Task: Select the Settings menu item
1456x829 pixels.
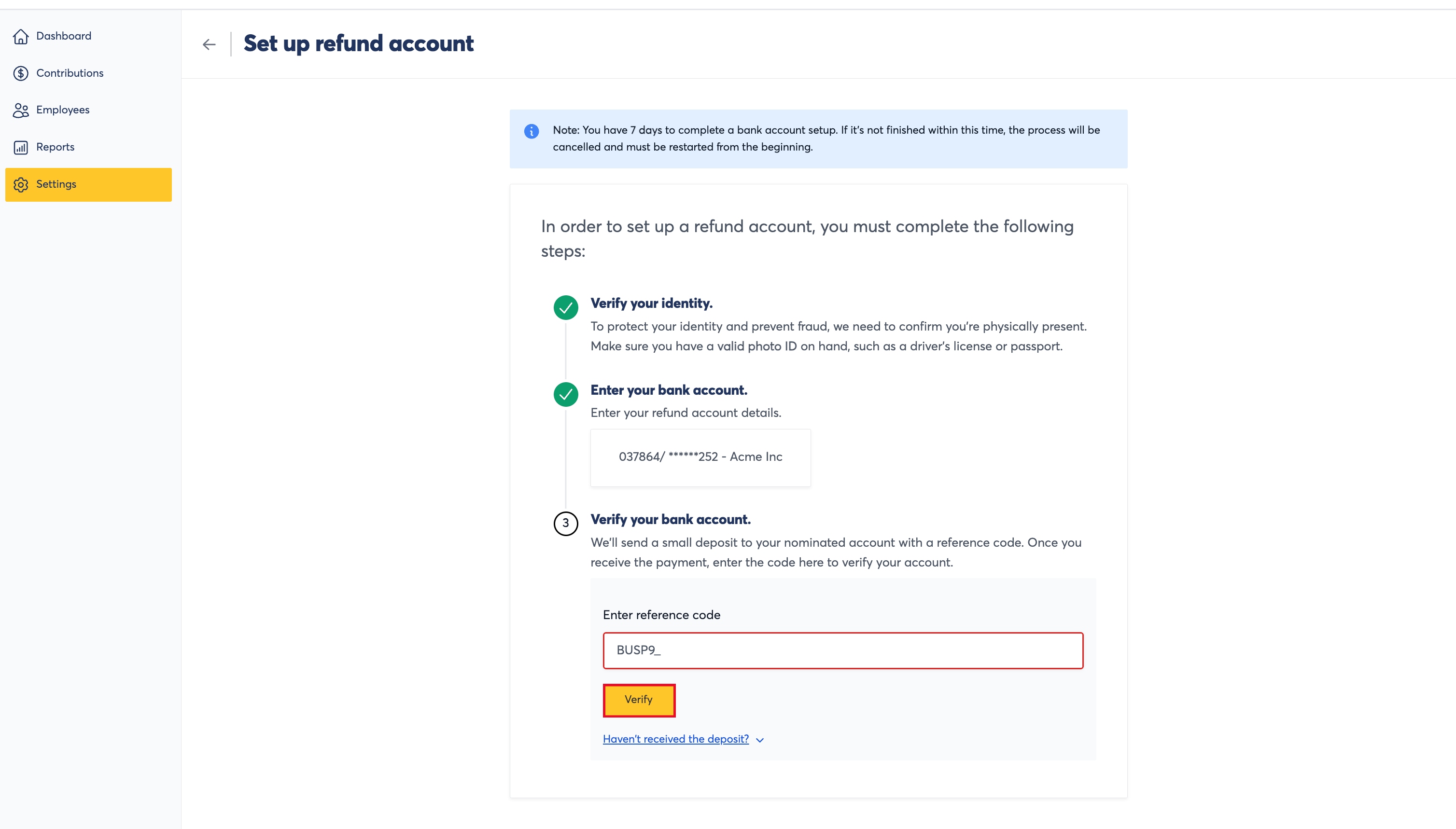Action: (88, 184)
